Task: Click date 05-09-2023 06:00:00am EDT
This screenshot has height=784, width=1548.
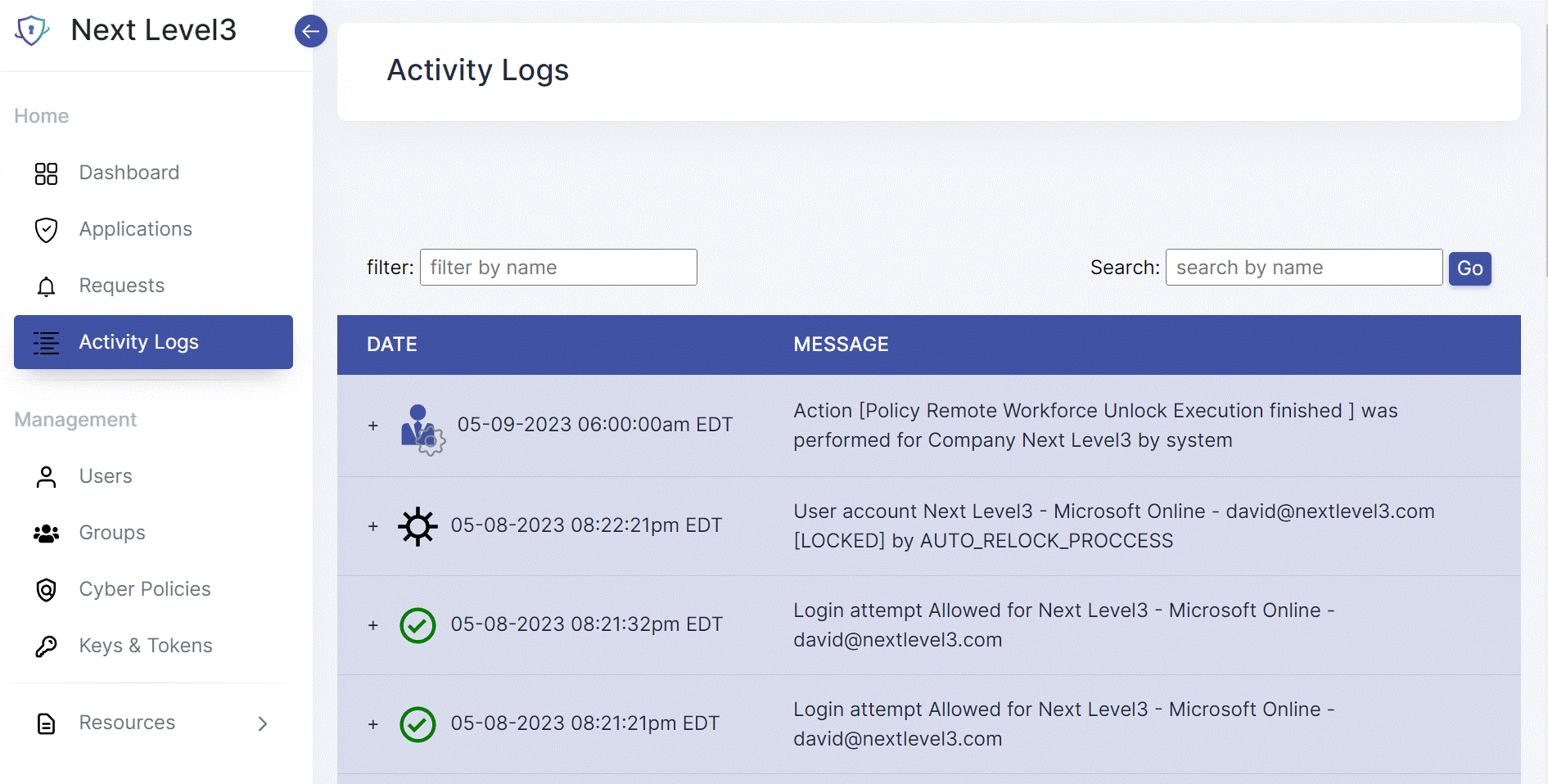Action: (x=595, y=425)
